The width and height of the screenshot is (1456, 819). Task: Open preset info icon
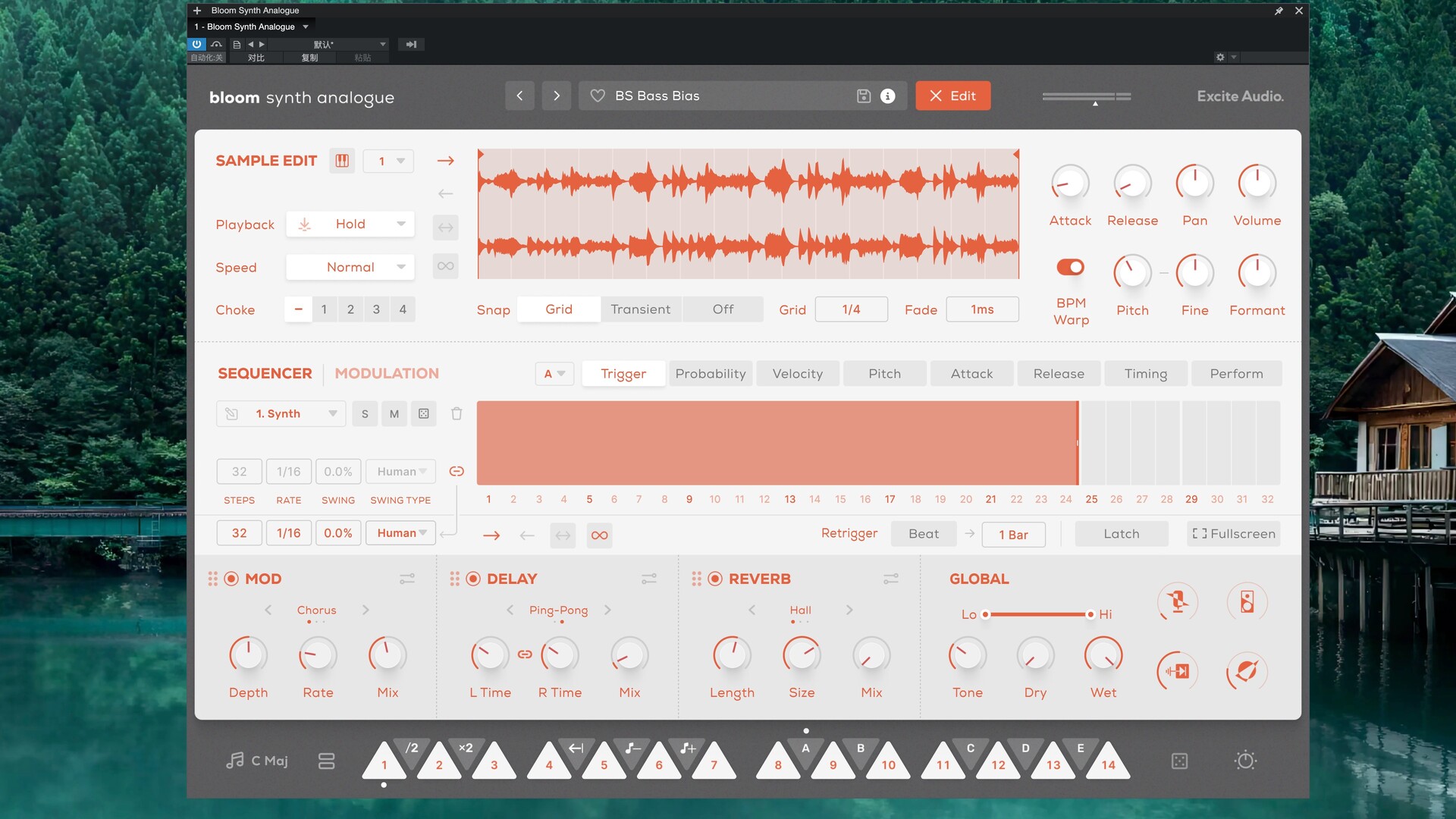coord(887,96)
